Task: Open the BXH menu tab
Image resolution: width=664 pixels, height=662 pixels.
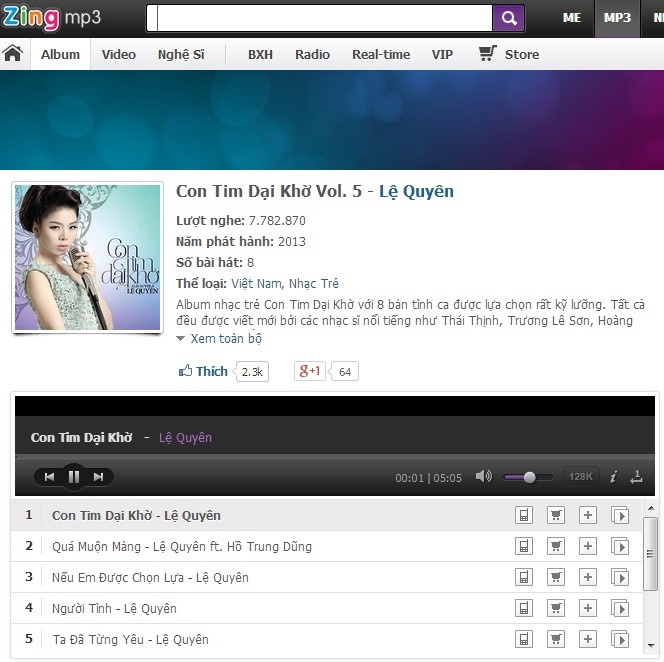Action: point(260,54)
